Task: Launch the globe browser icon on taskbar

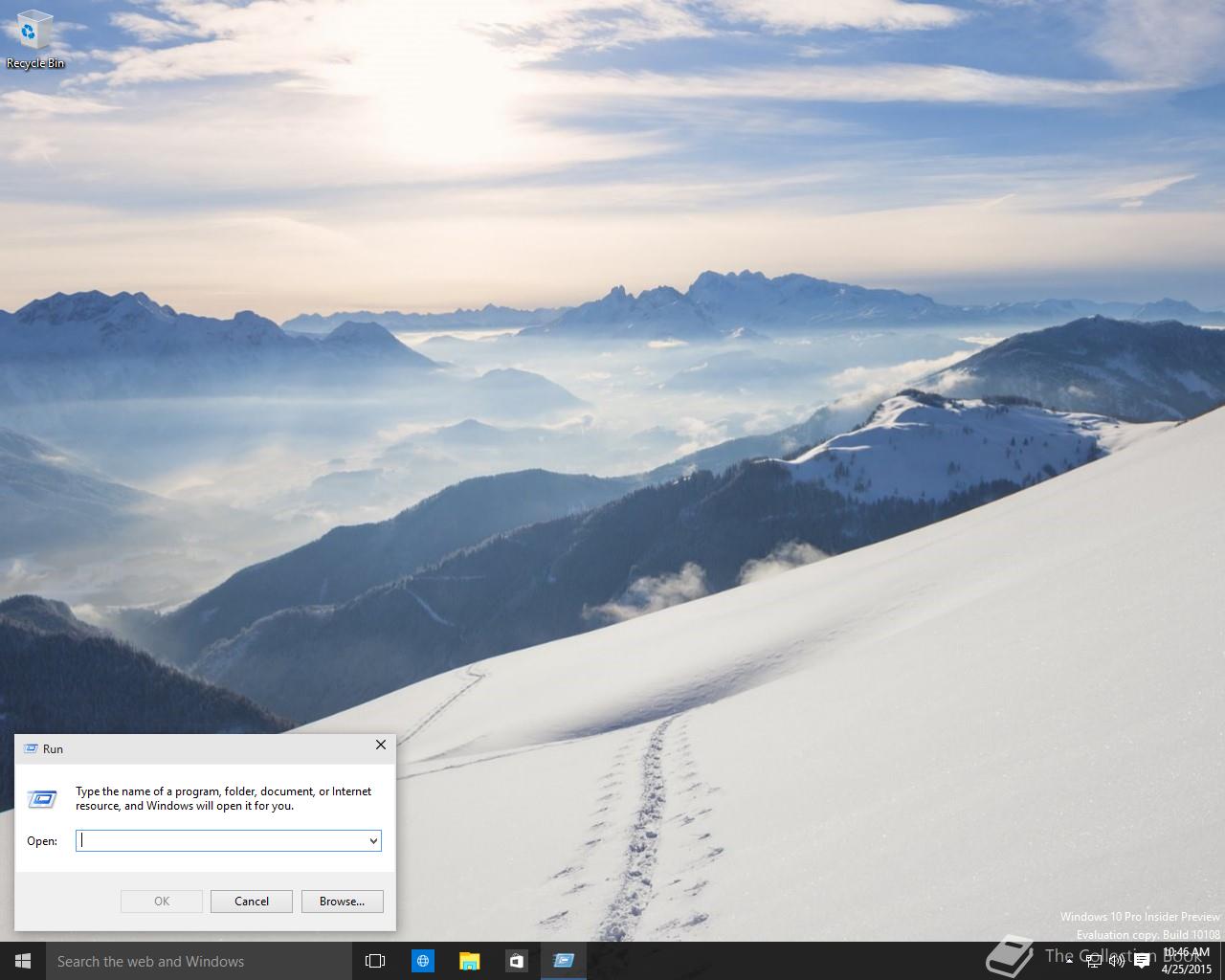Action: (422, 961)
